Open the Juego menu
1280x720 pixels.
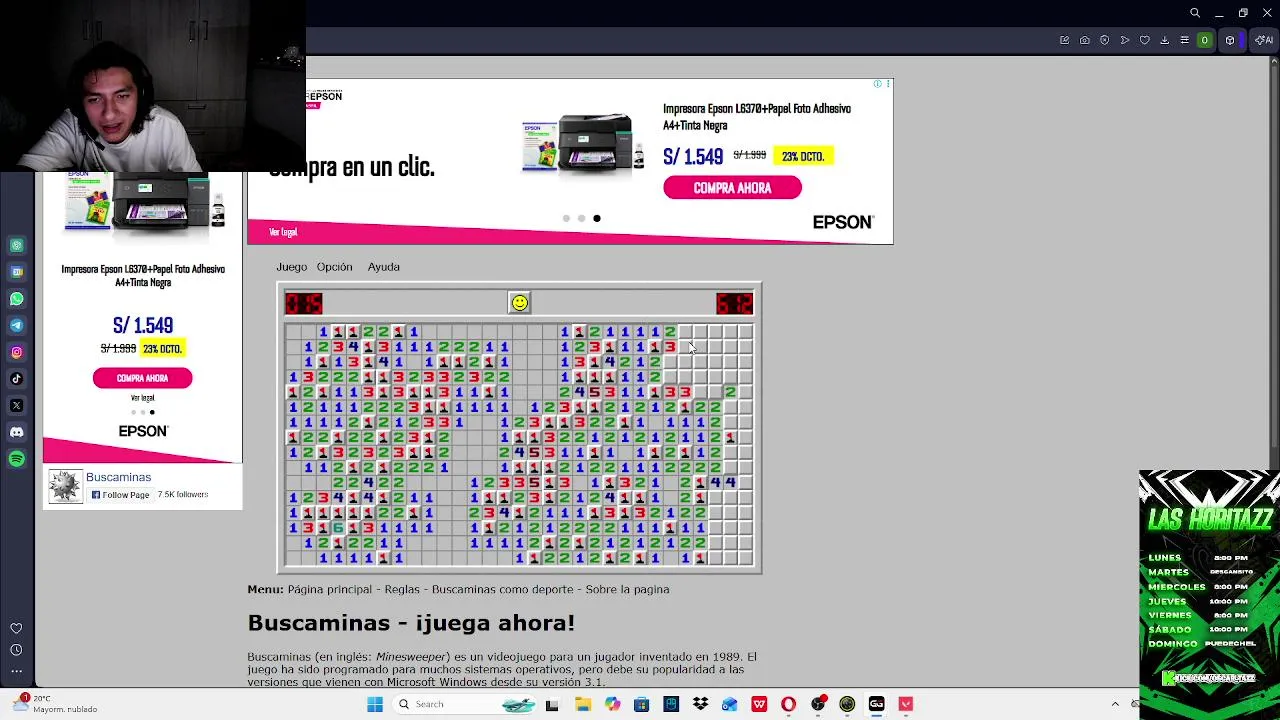coord(292,267)
